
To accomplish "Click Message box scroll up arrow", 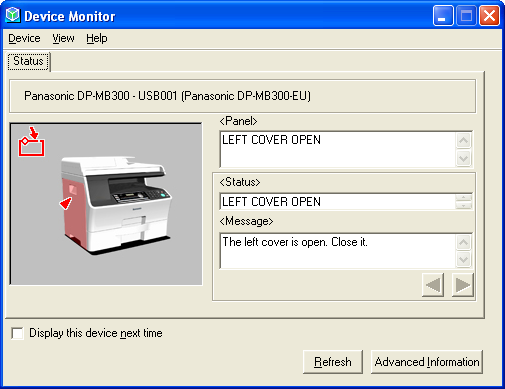I will (463, 242).
